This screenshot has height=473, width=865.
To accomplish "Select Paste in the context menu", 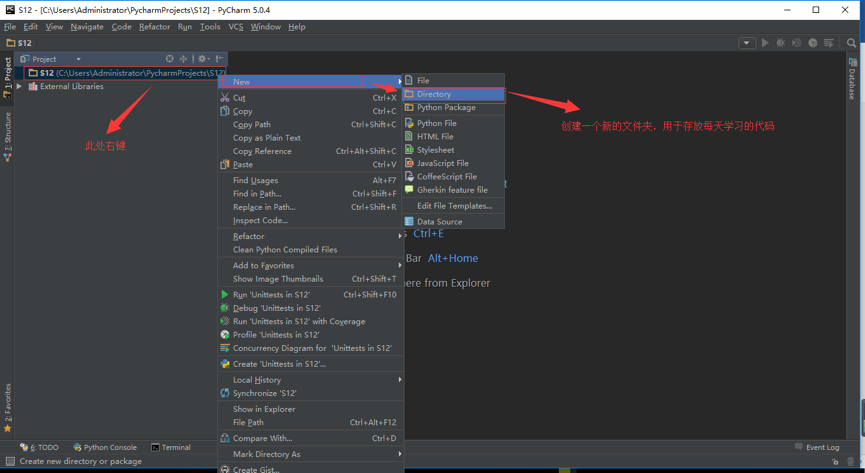I will 311,164.
